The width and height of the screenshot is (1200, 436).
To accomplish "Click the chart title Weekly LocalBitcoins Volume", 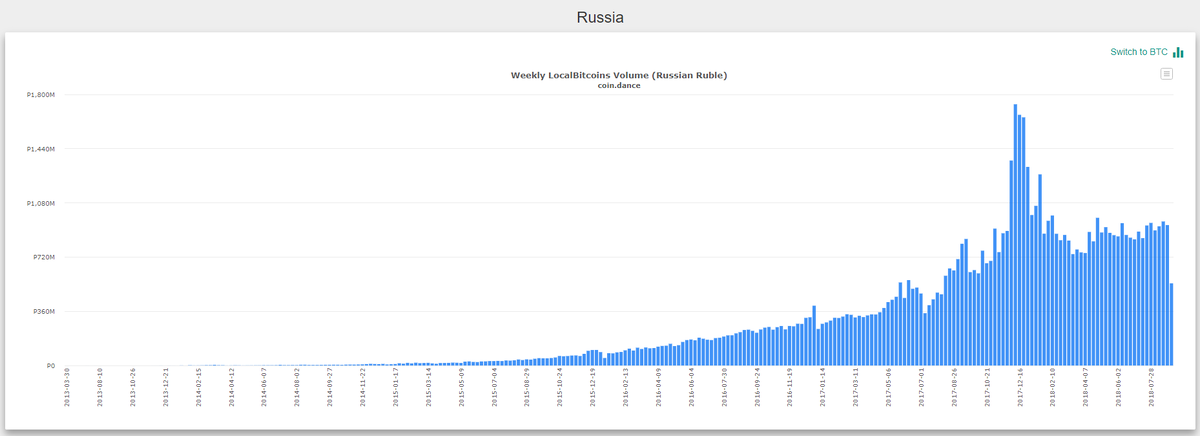I will [x=619, y=75].
